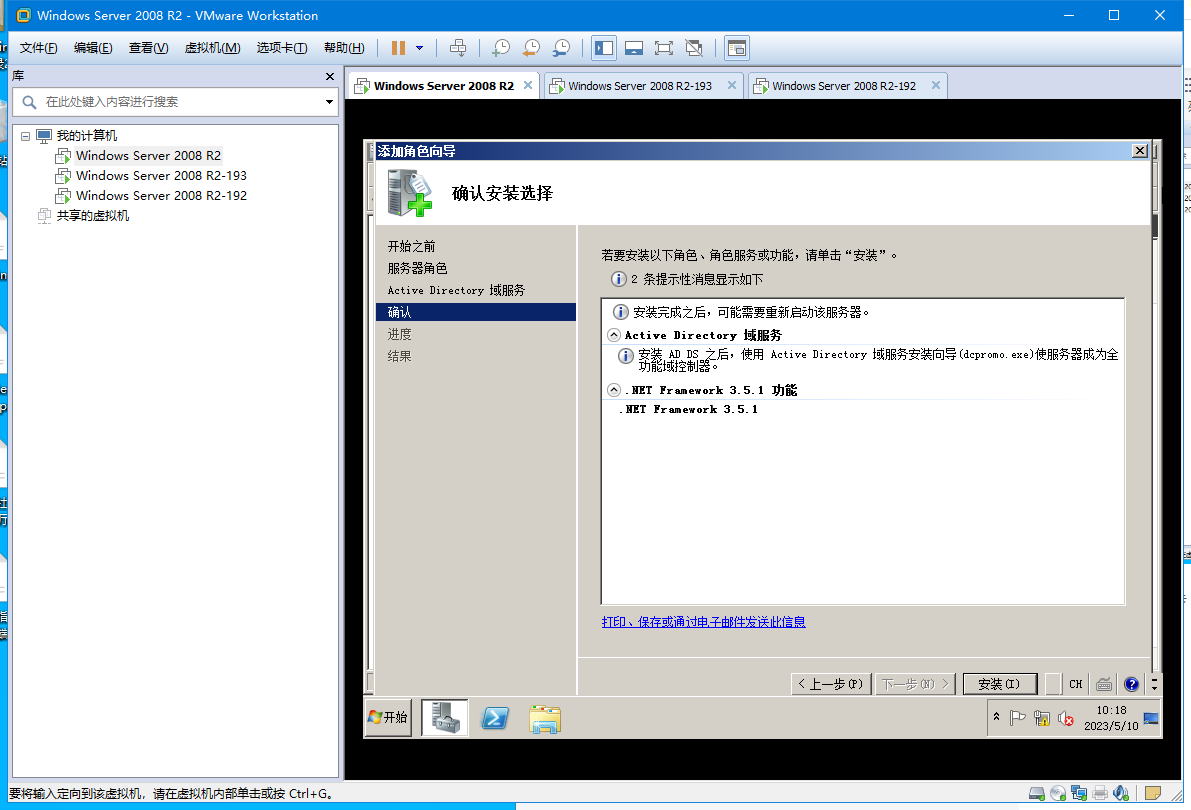
Task: Open the print, save or email information link
Action: point(703,622)
